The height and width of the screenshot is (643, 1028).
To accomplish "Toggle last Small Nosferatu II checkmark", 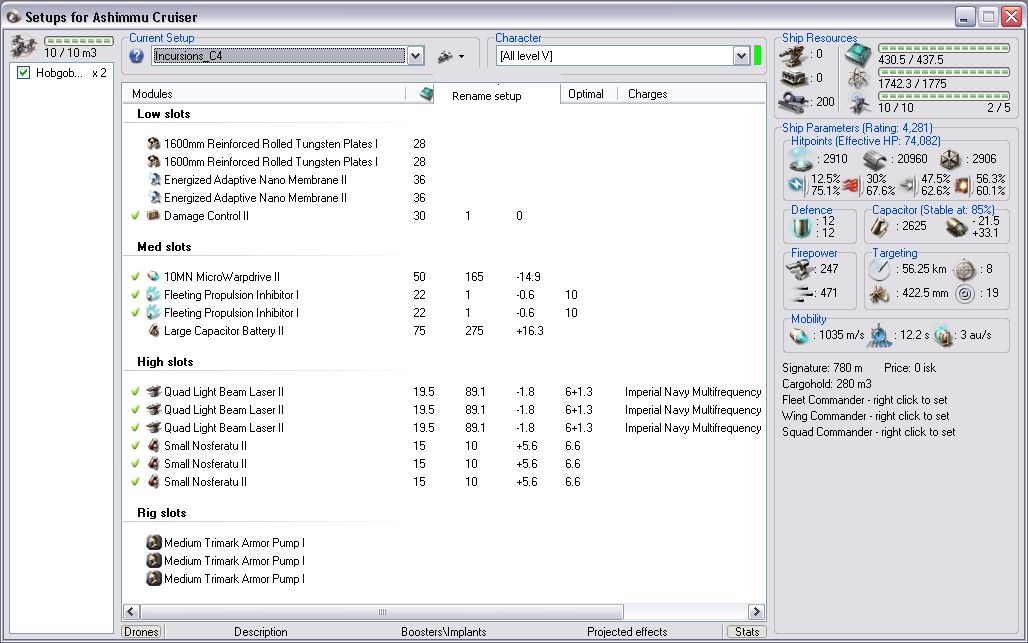I will tap(136, 482).
